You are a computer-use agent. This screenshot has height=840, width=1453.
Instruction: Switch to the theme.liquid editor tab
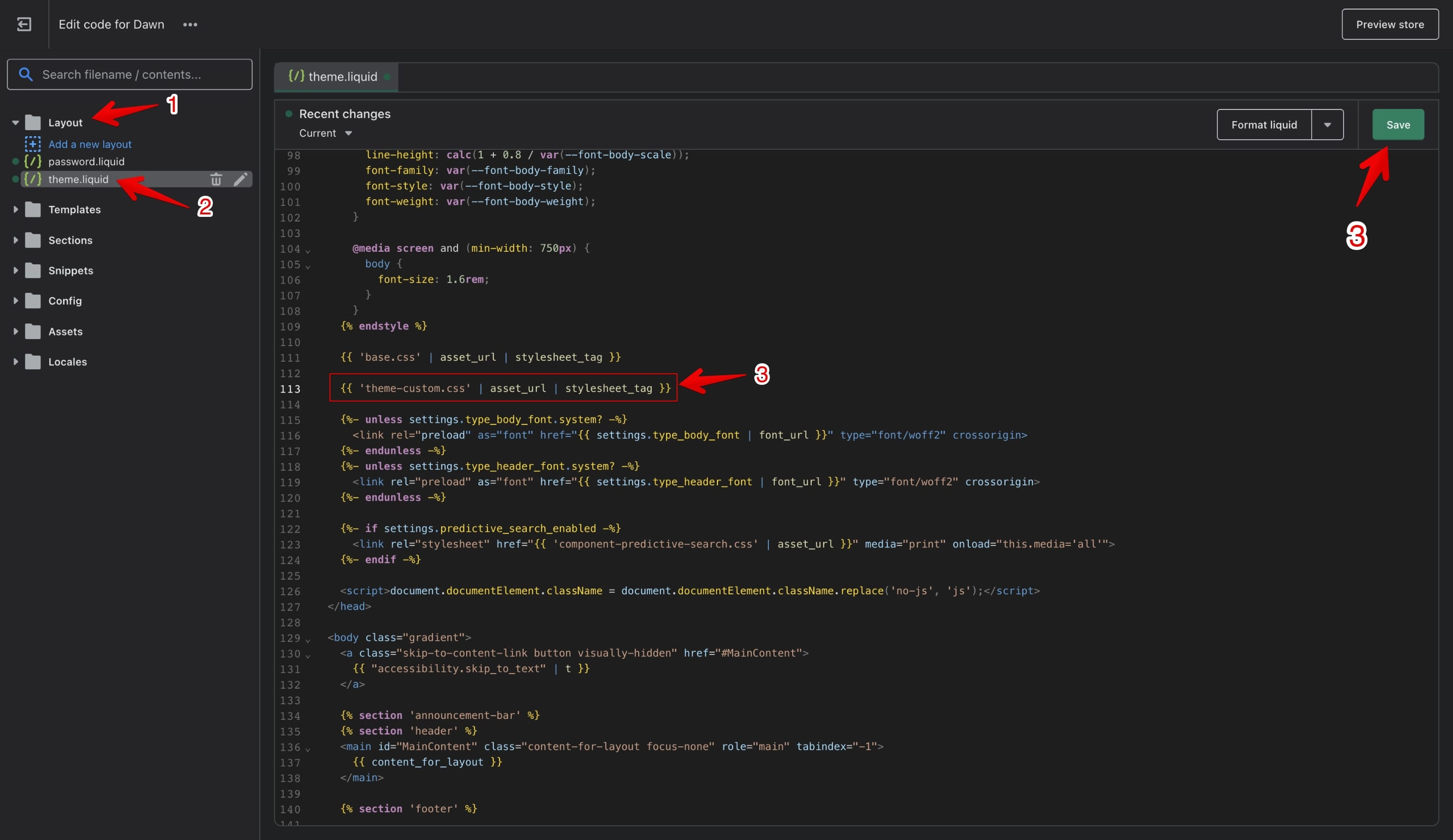click(336, 77)
